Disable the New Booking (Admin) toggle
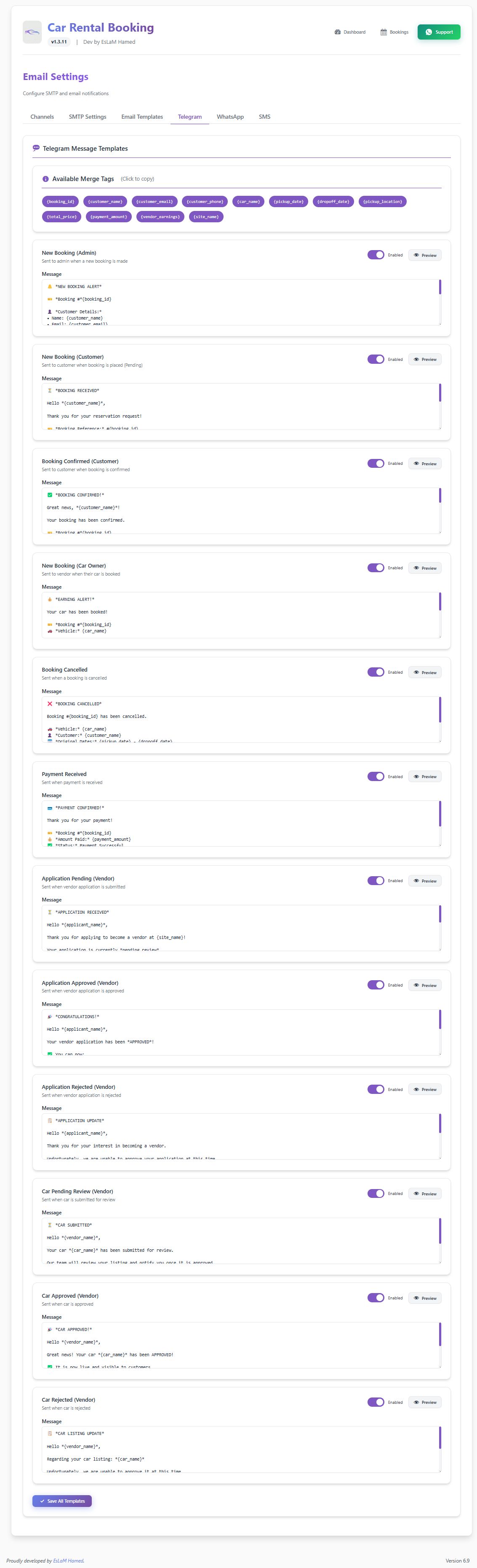 [376, 255]
